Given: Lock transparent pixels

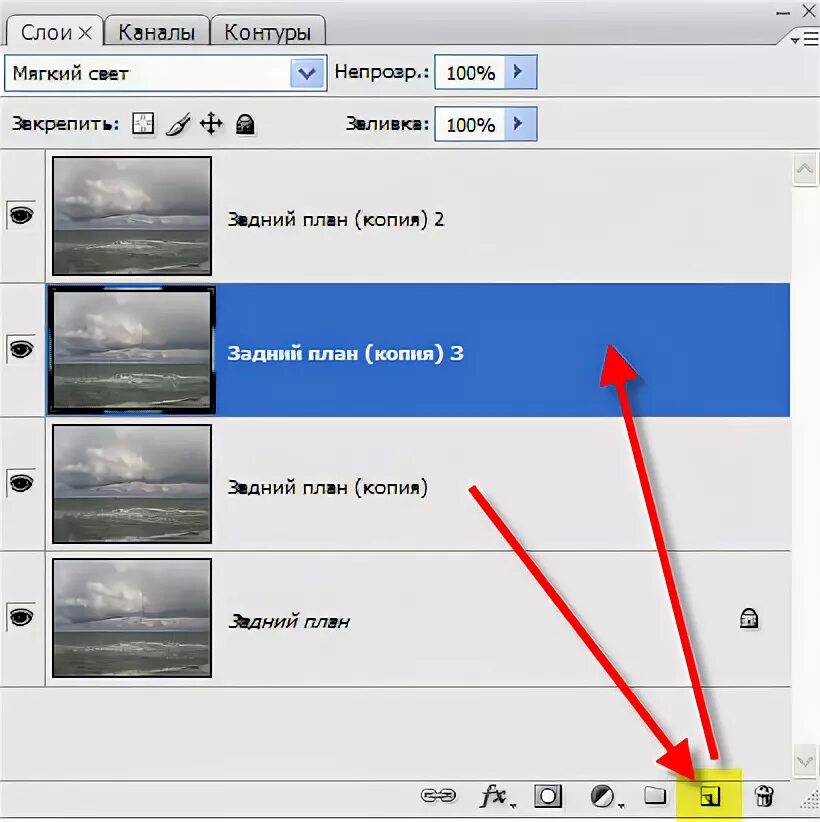Looking at the screenshot, I should (143, 124).
